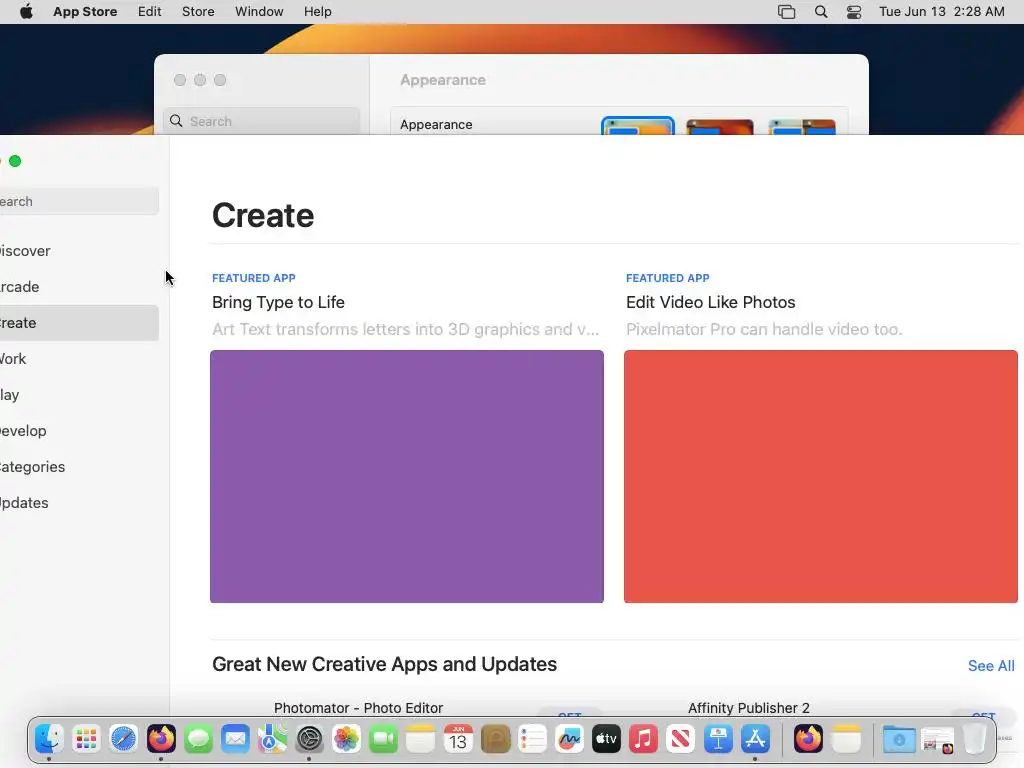Click the date and time in menu bar

pos(942,12)
